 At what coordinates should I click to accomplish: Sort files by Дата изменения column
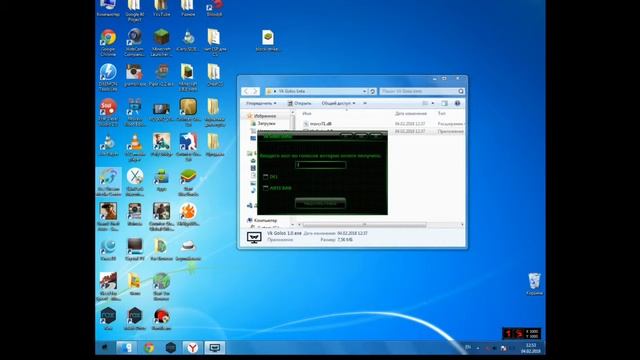point(411,113)
